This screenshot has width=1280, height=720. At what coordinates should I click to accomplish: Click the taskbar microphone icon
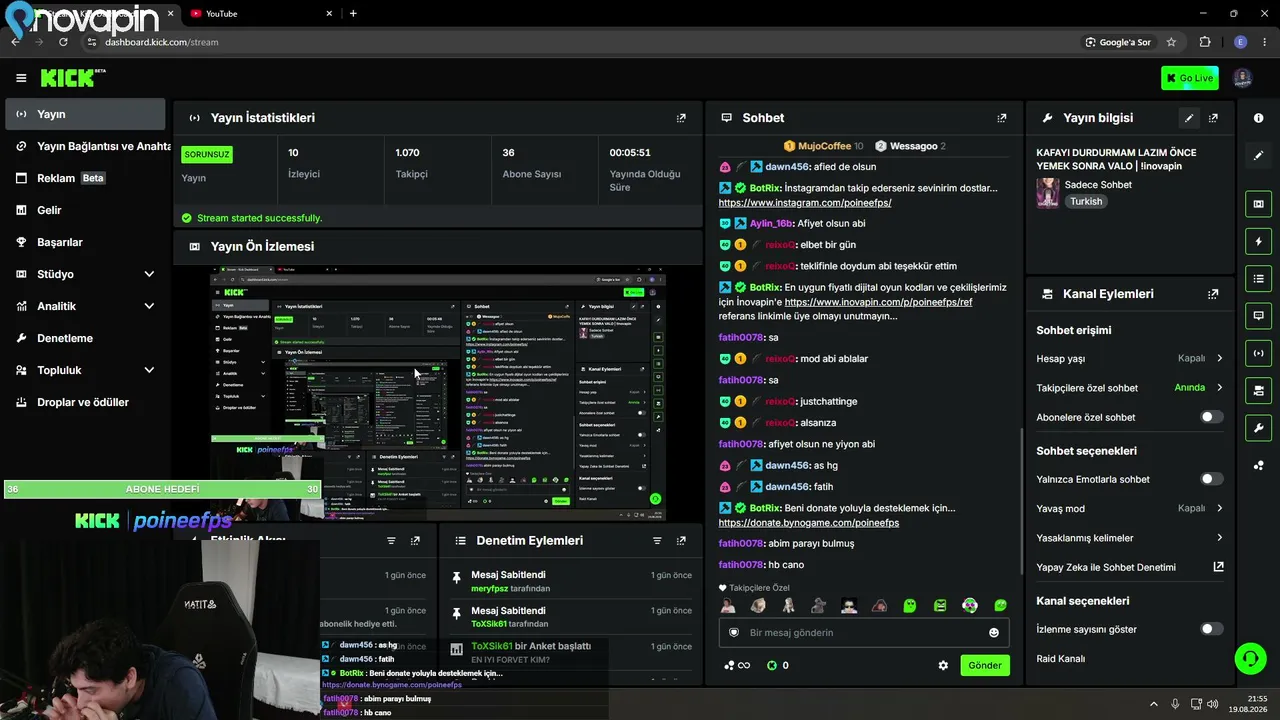click(1175, 704)
